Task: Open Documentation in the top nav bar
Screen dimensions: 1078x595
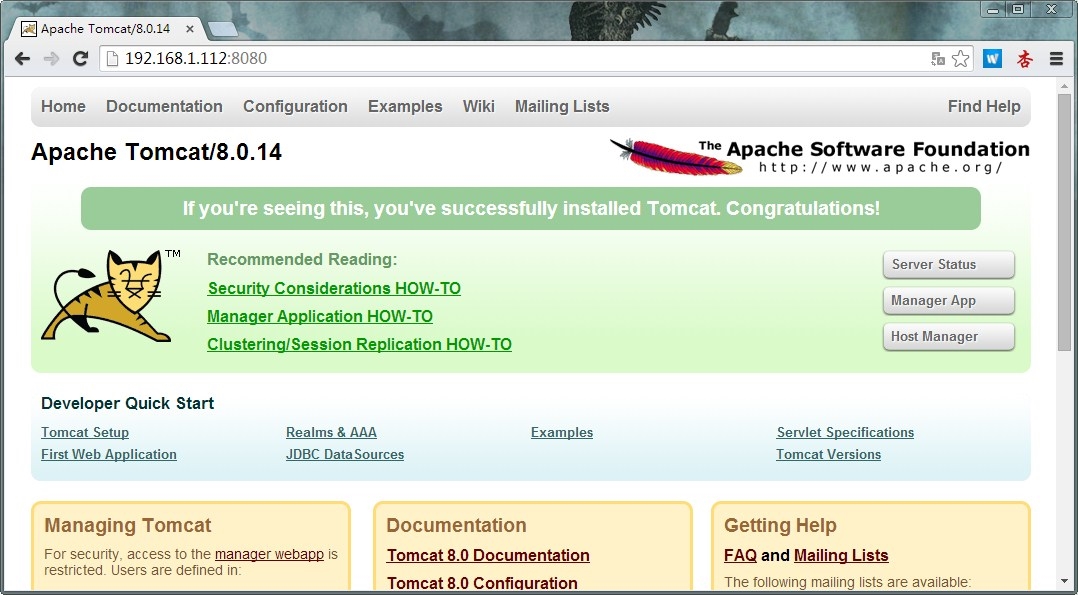Action: pyautogui.click(x=164, y=107)
